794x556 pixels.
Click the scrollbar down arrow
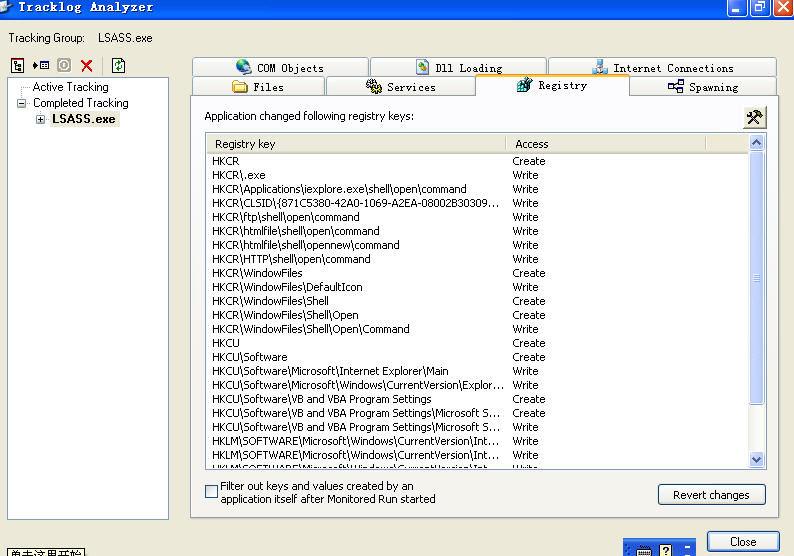coord(757,459)
